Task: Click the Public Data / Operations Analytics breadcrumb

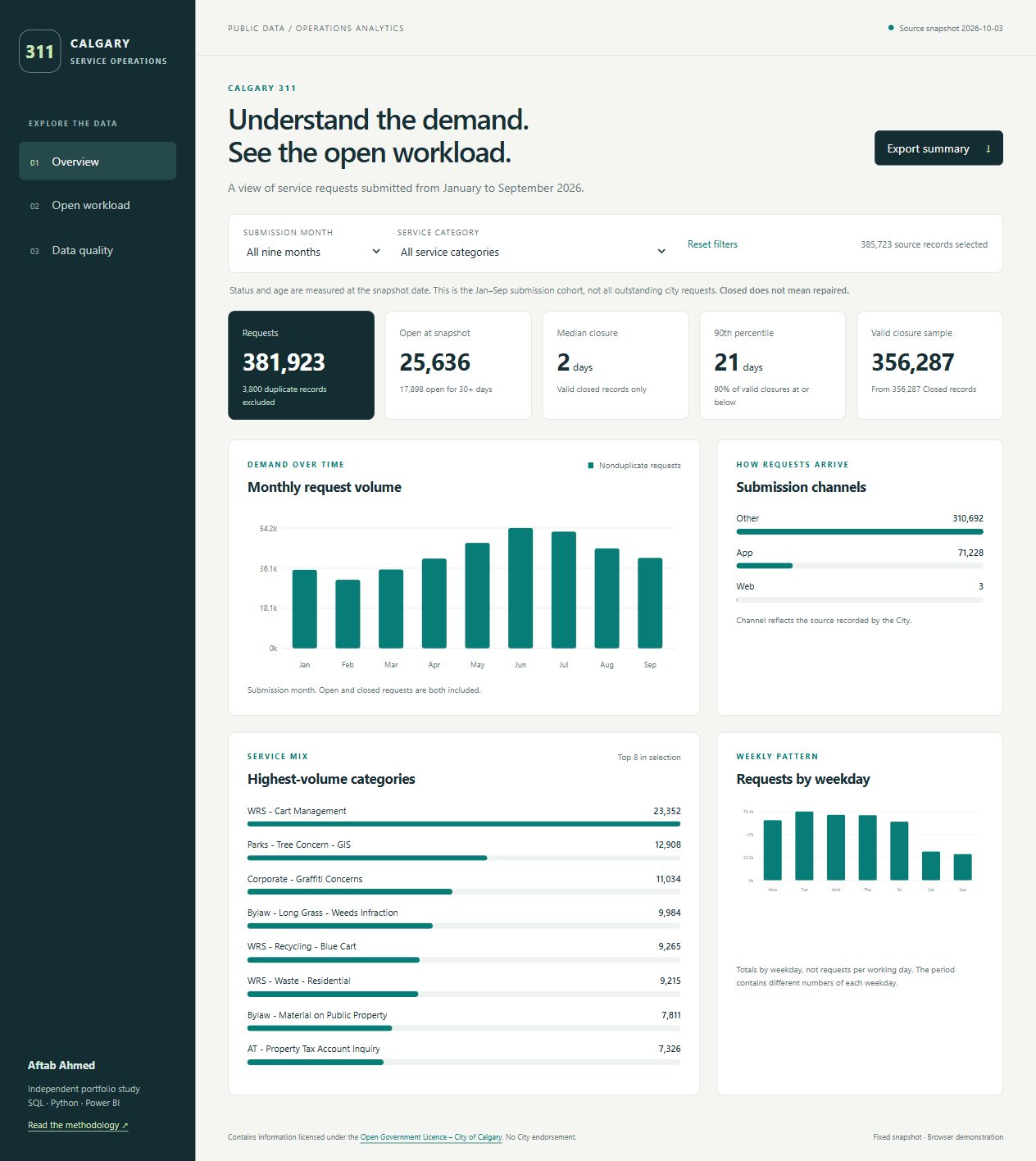Action: (316, 28)
